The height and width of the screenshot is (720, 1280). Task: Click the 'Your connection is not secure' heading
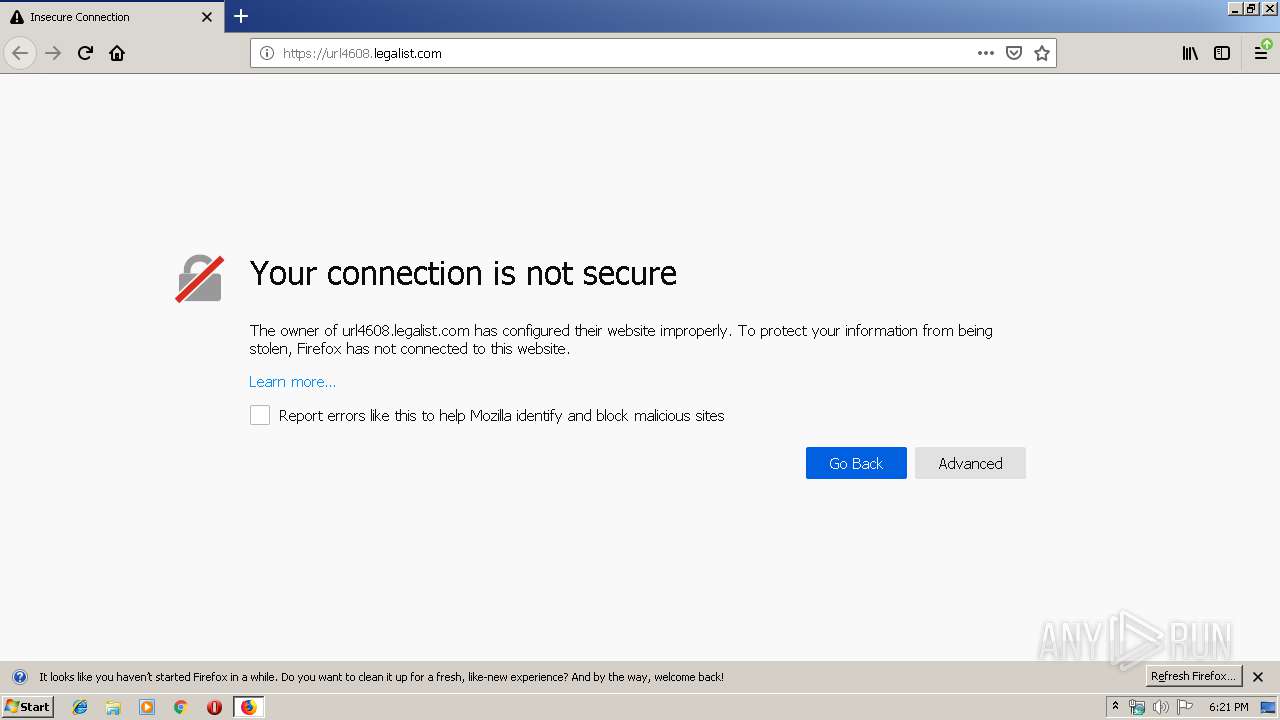pos(463,273)
